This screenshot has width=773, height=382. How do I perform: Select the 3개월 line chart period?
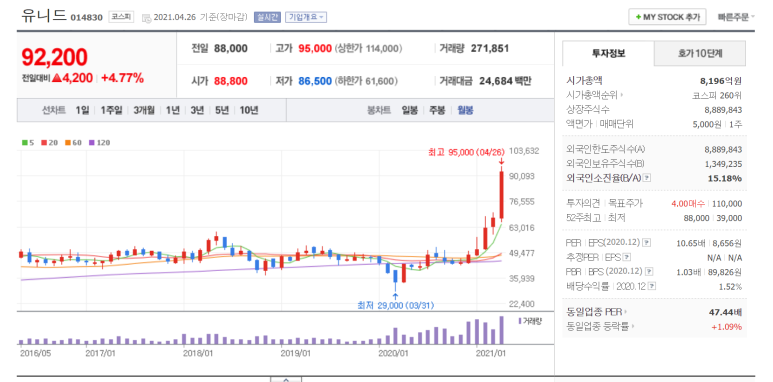pyautogui.click(x=144, y=110)
